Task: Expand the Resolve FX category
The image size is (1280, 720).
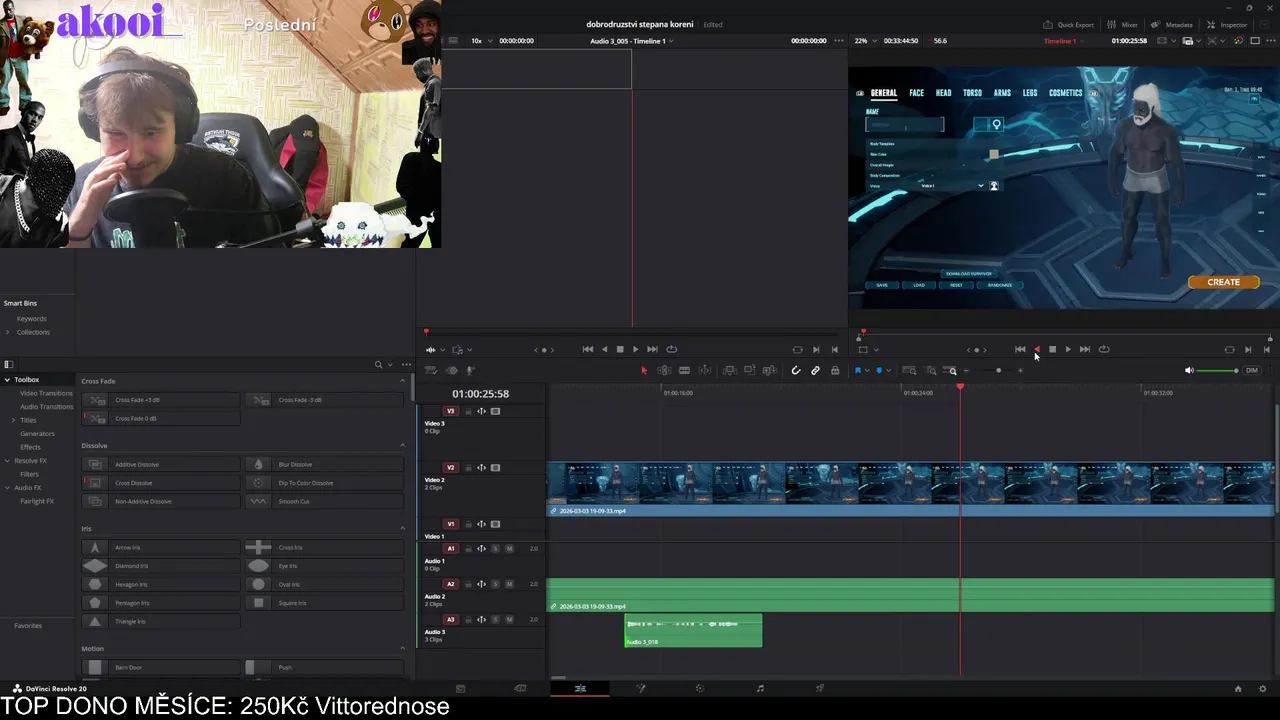Action: [x=7, y=461]
